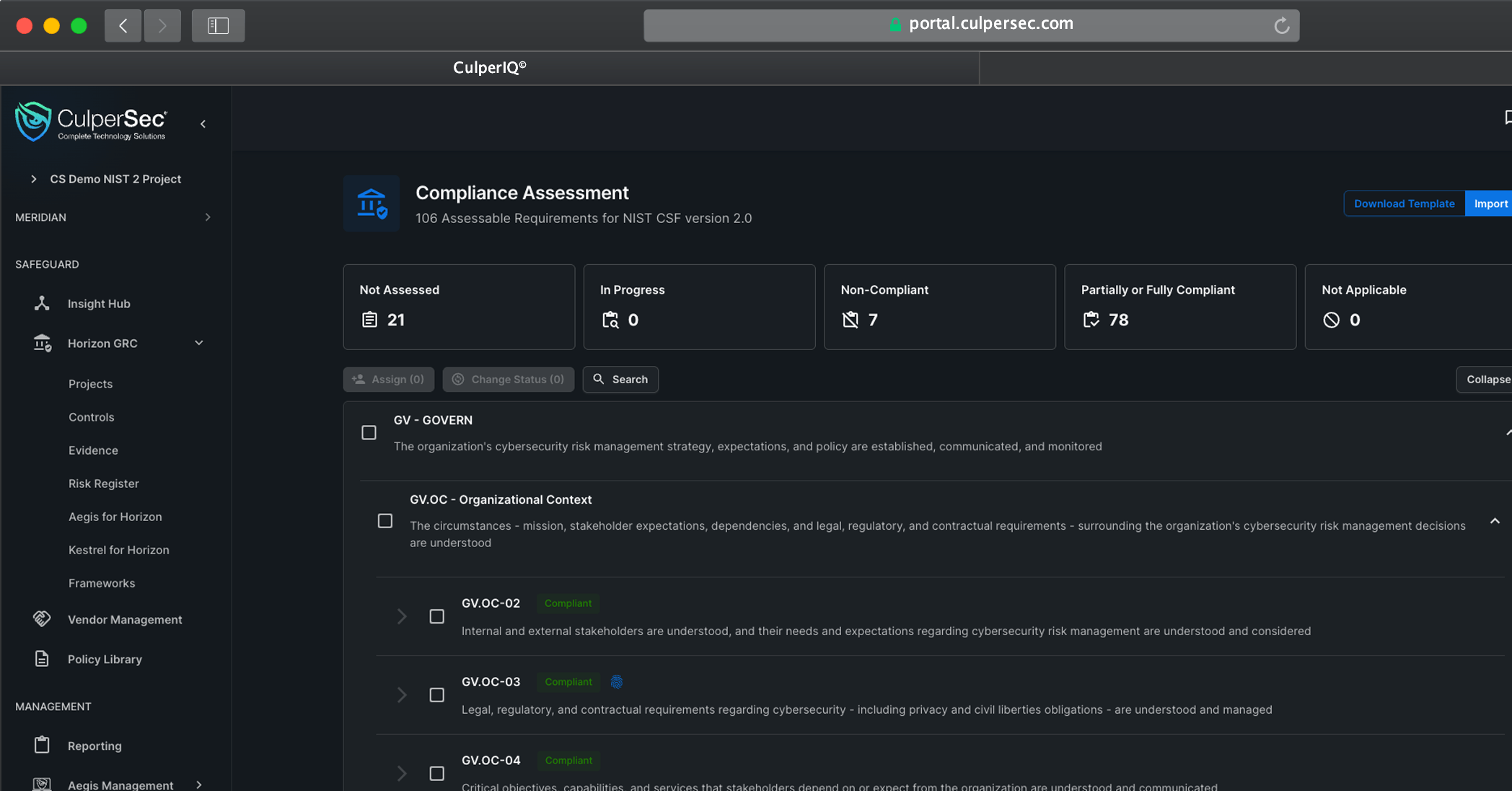Click the Not Assessed clipboard icon
1512x791 pixels.
pos(369,320)
